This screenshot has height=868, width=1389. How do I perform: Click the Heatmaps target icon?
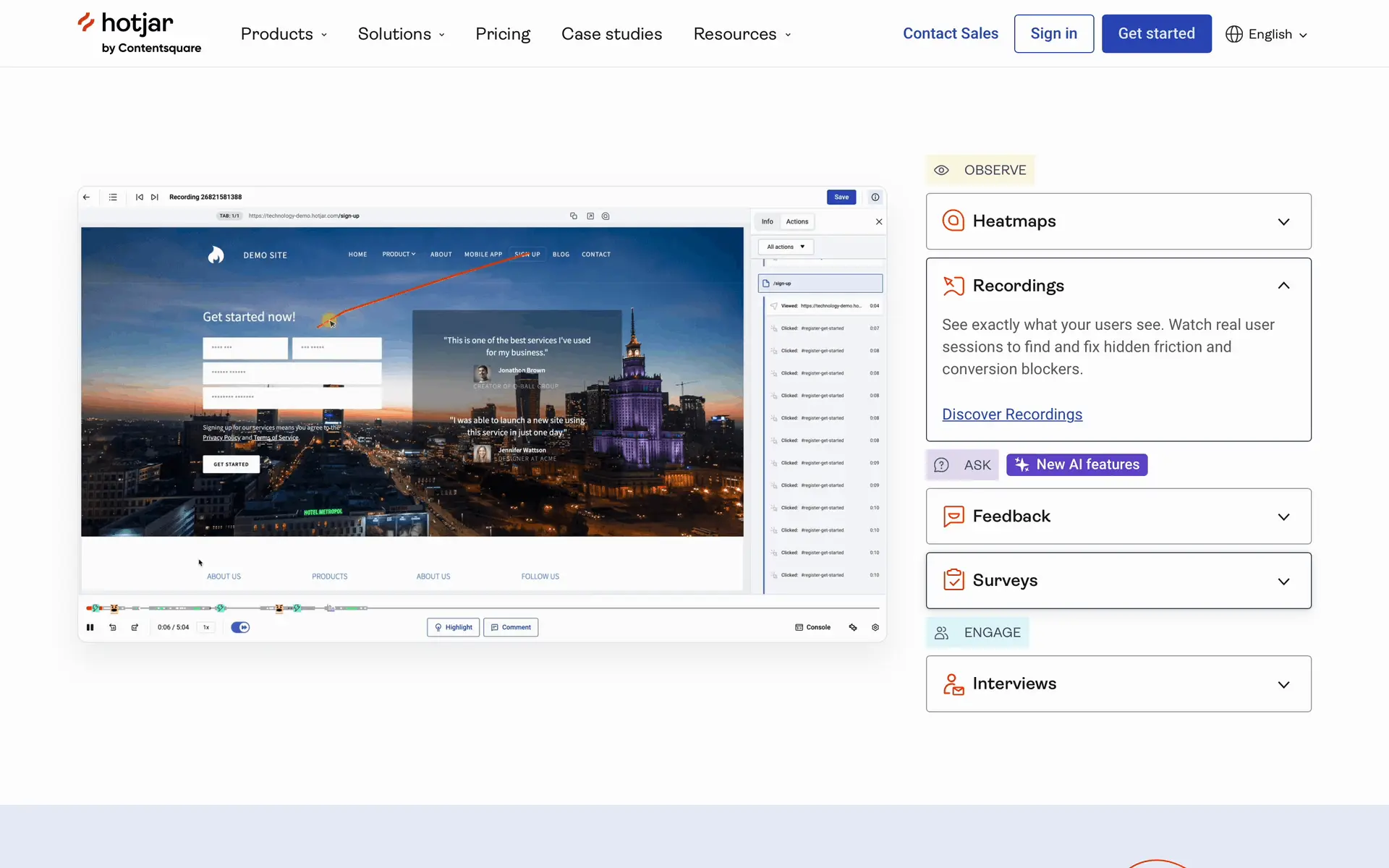953,221
